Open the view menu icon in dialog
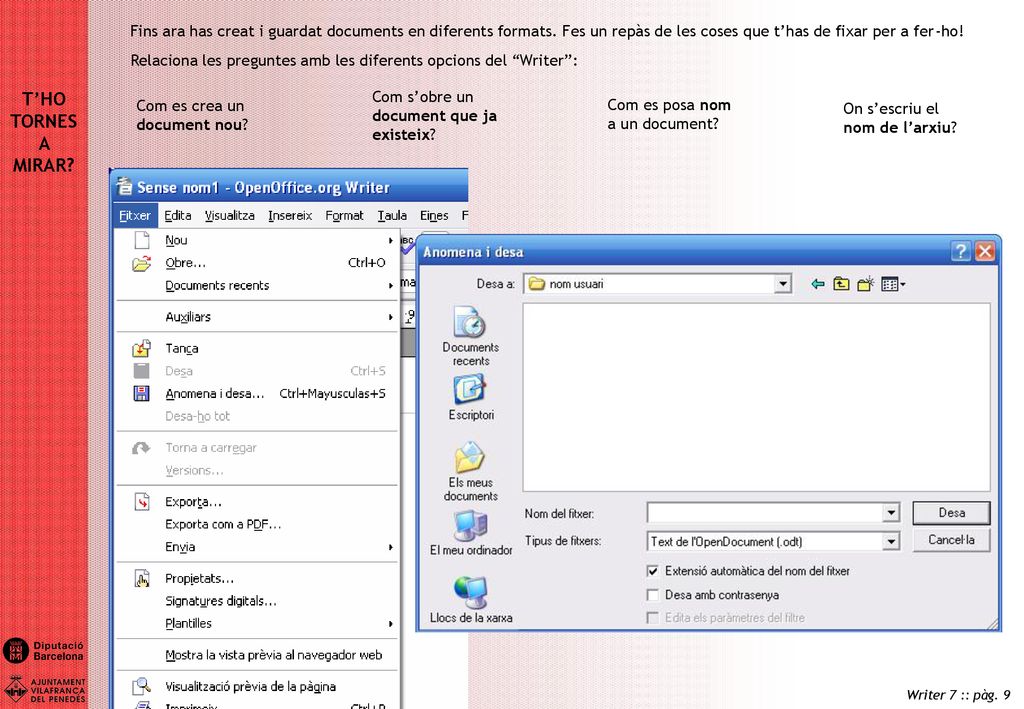1024x709 pixels. click(893, 284)
